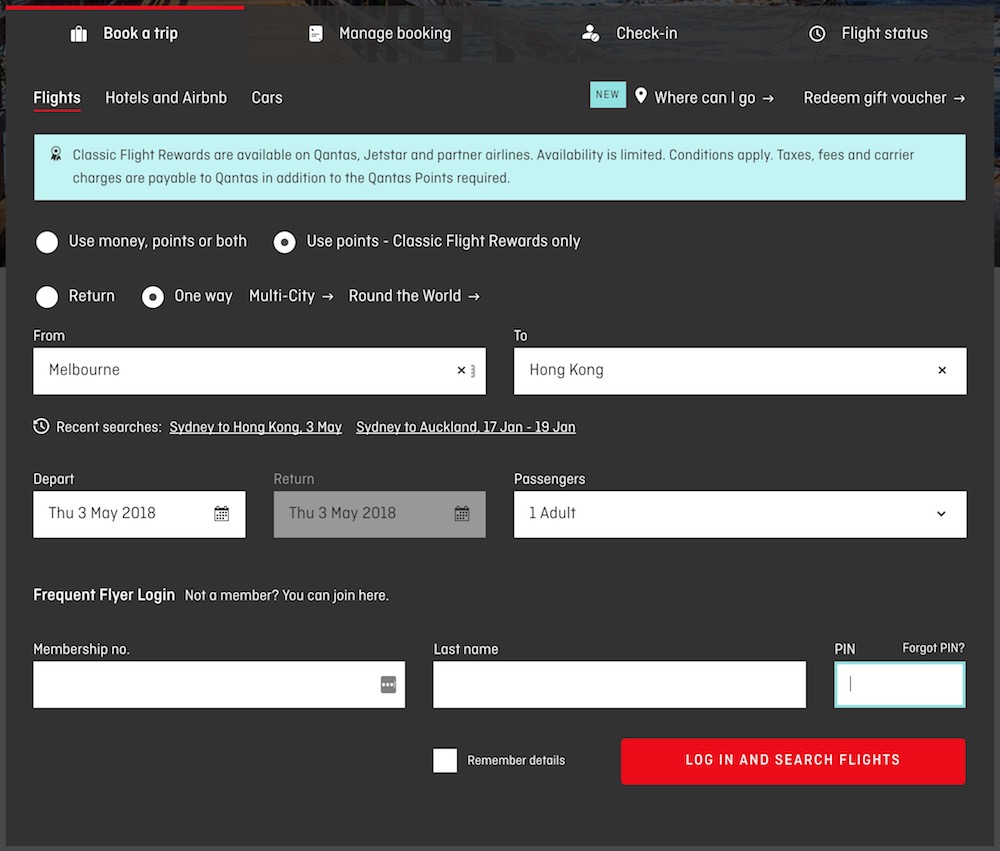Click the Classic Flight Rewards notice text
The height and width of the screenshot is (851, 1000).
pyautogui.click(x=493, y=166)
